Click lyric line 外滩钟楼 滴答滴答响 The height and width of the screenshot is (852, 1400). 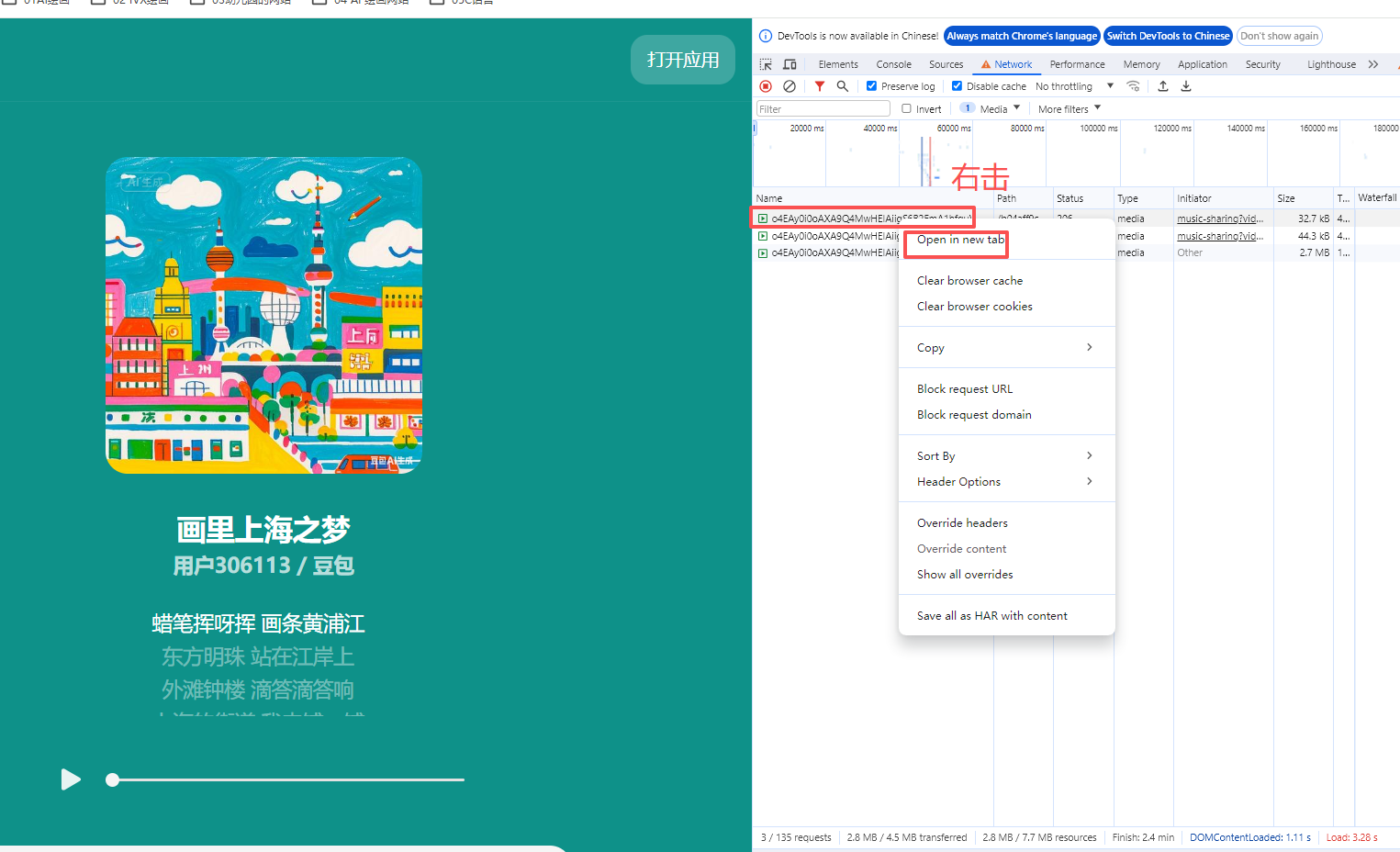(x=258, y=689)
